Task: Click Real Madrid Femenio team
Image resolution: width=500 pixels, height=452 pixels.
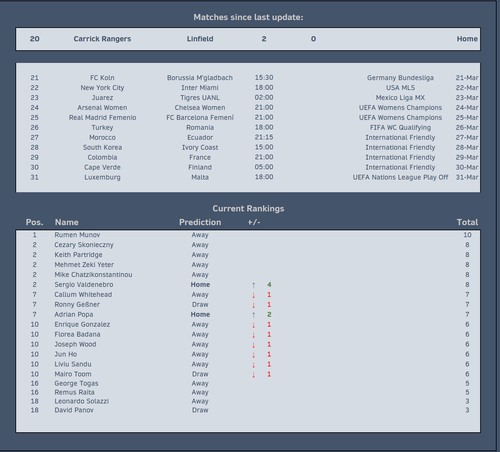Action: [102, 118]
